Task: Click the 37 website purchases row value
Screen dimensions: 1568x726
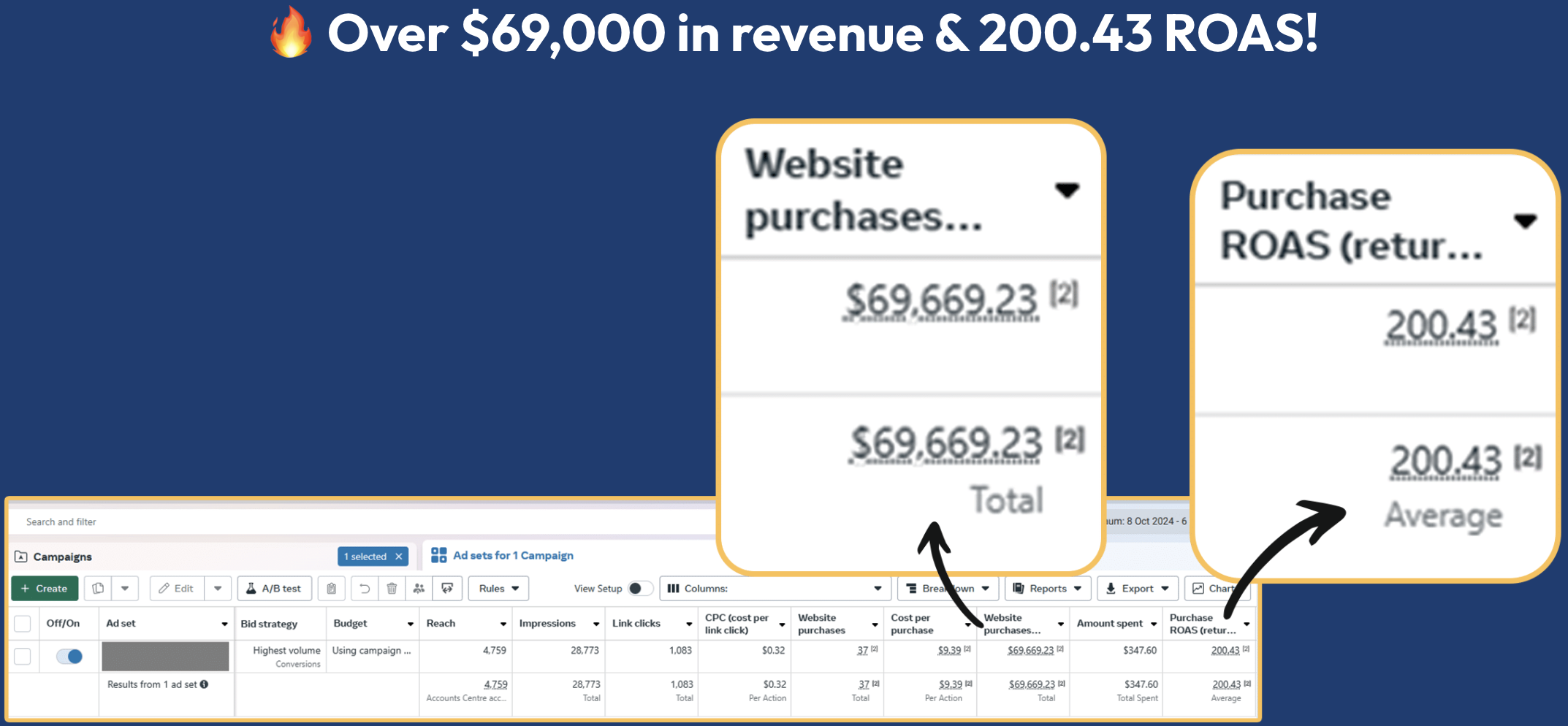Action: [863, 650]
